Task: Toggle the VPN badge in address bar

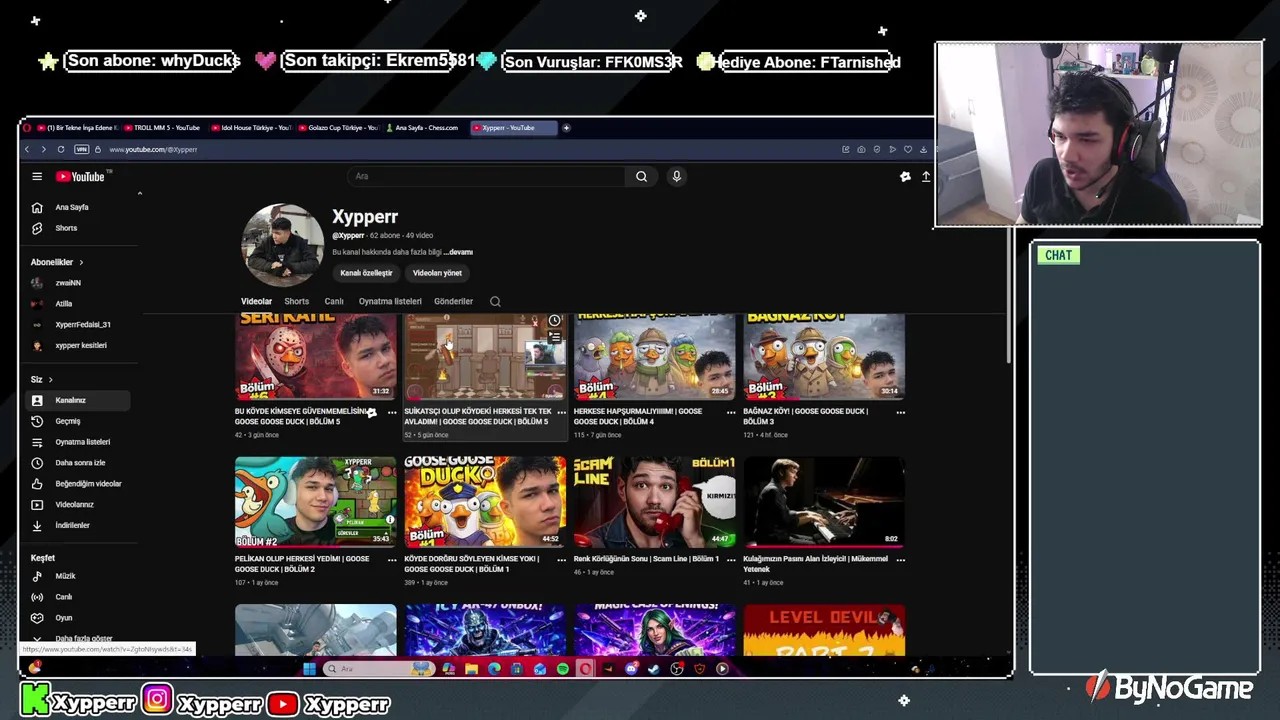Action: pos(82,149)
